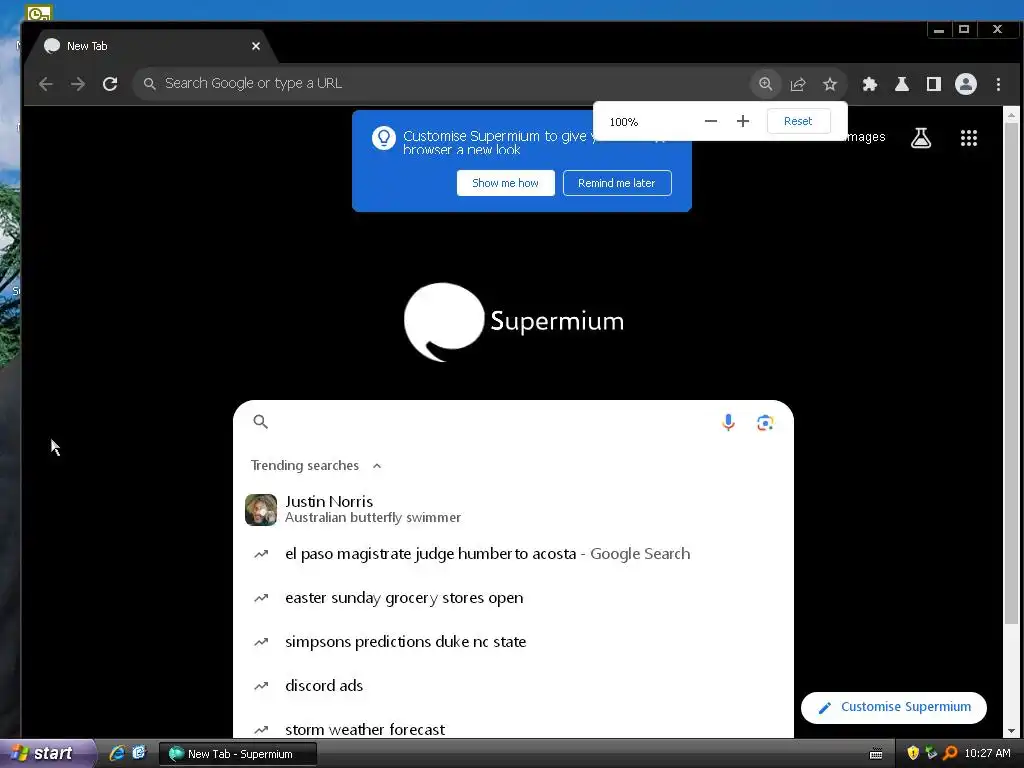Select the New Tab tab
Screen dimensions: 1024x768
point(150,46)
